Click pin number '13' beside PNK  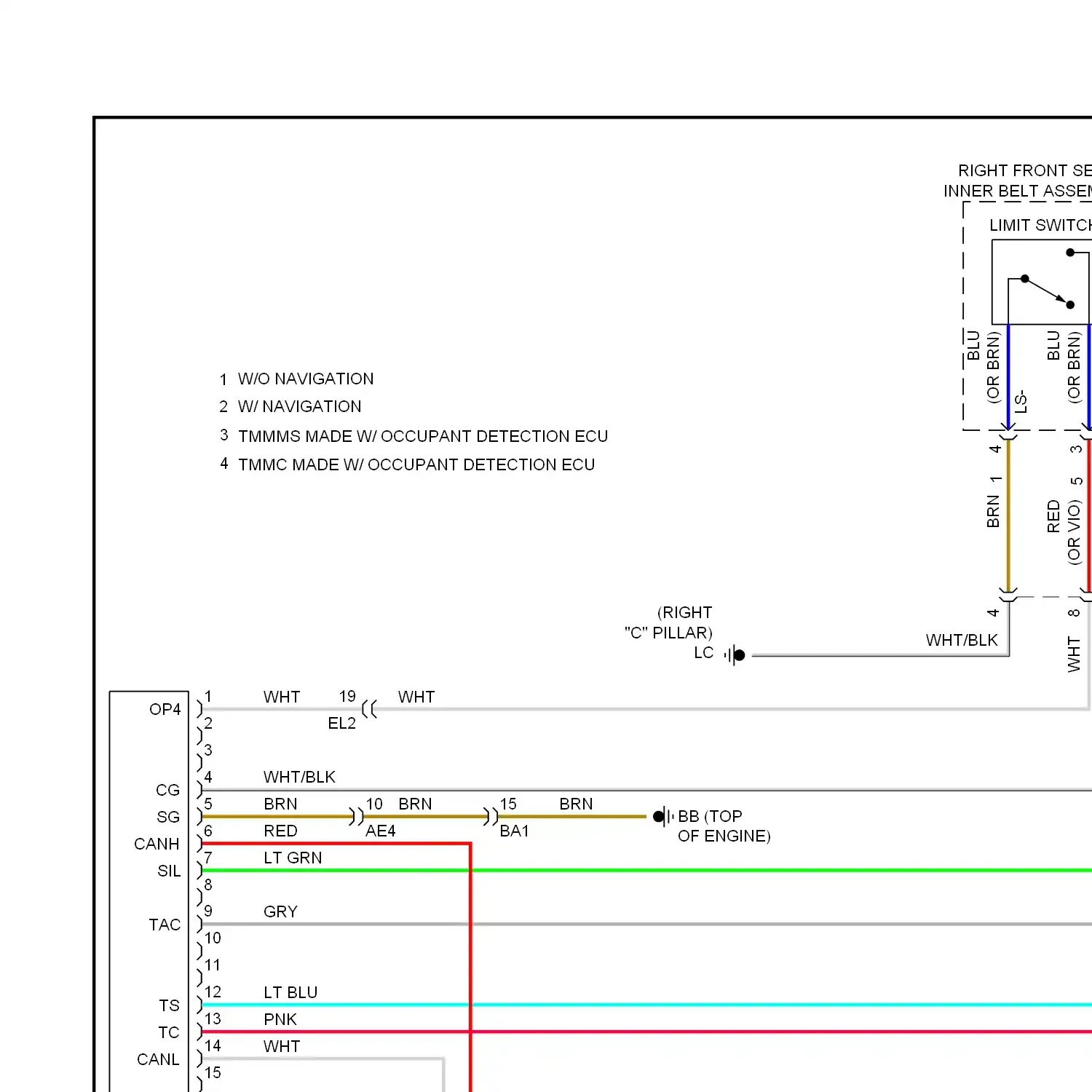[x=213, y=1019]
